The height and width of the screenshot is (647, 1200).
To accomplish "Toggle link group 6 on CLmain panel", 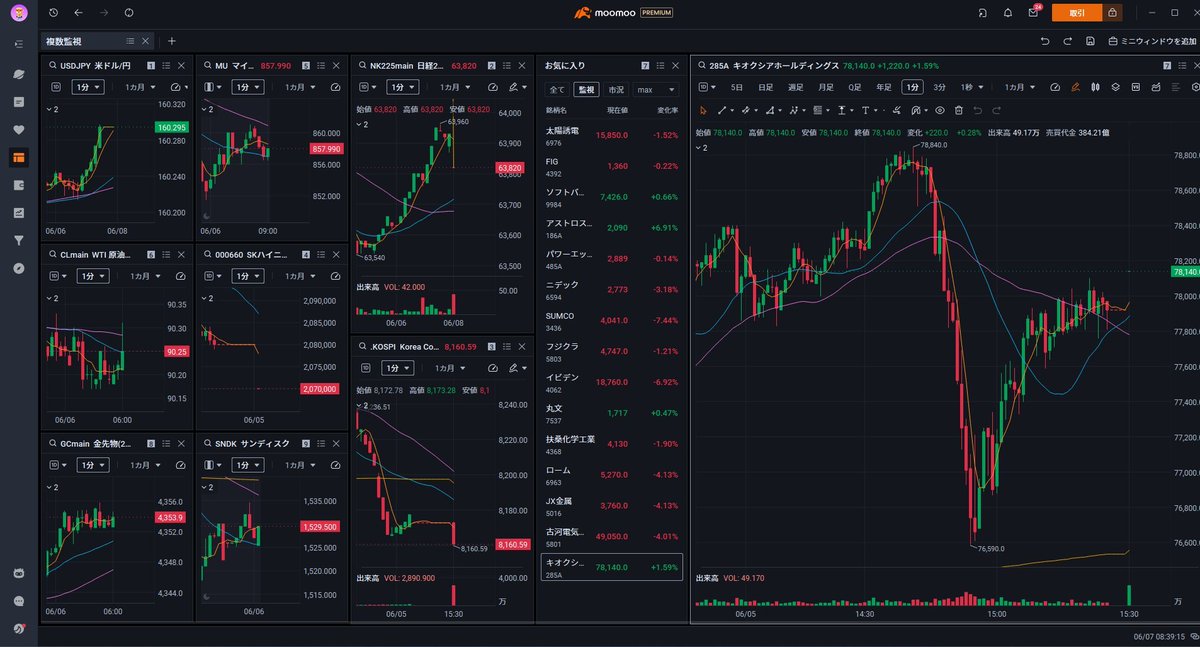I will tap(151, 254).
